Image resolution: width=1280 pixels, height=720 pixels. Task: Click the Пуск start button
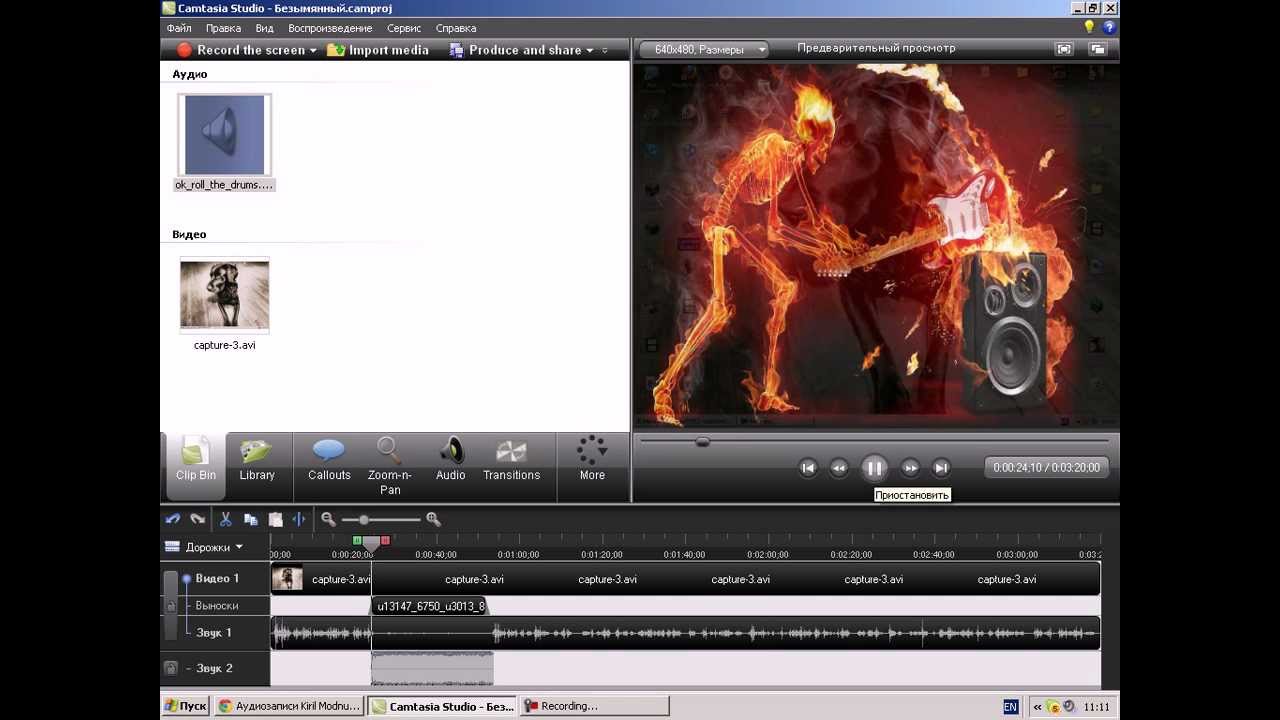(186, 706)
